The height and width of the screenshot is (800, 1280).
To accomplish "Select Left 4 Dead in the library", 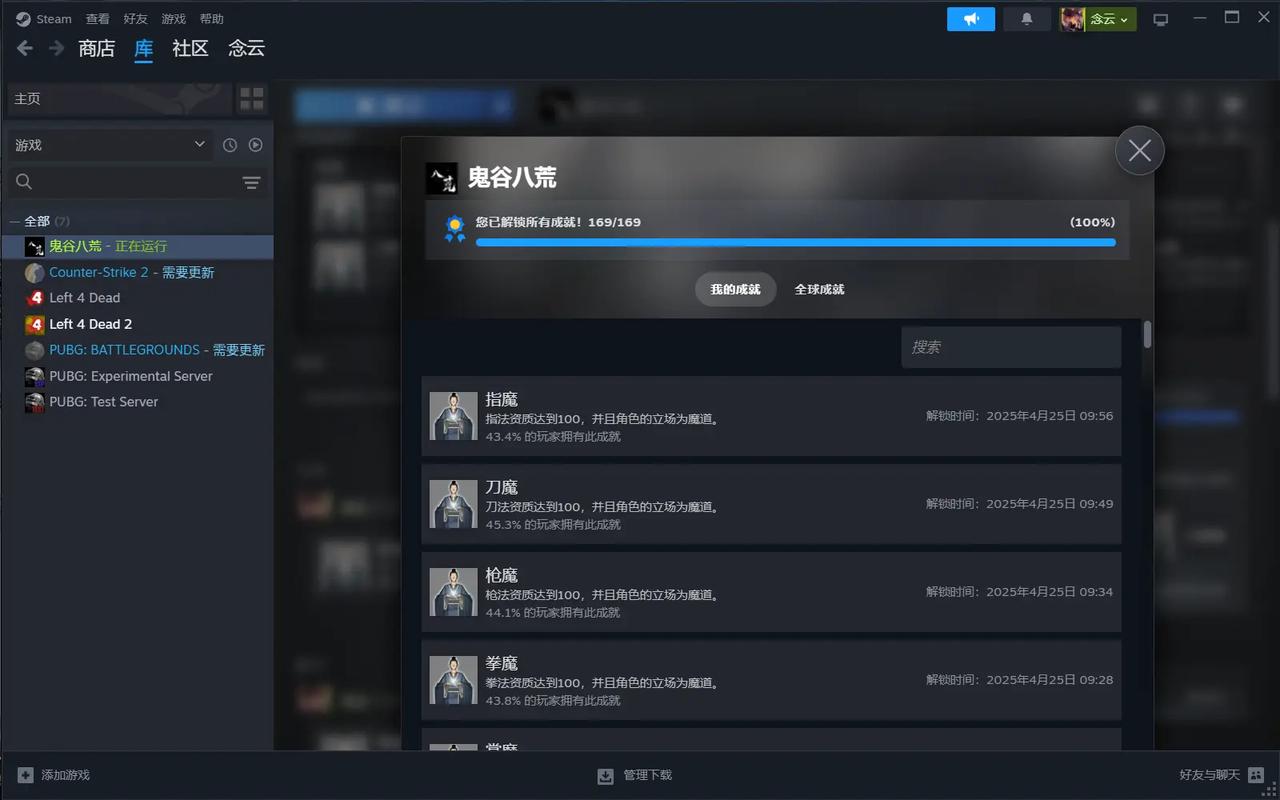I will coord(138,298).
